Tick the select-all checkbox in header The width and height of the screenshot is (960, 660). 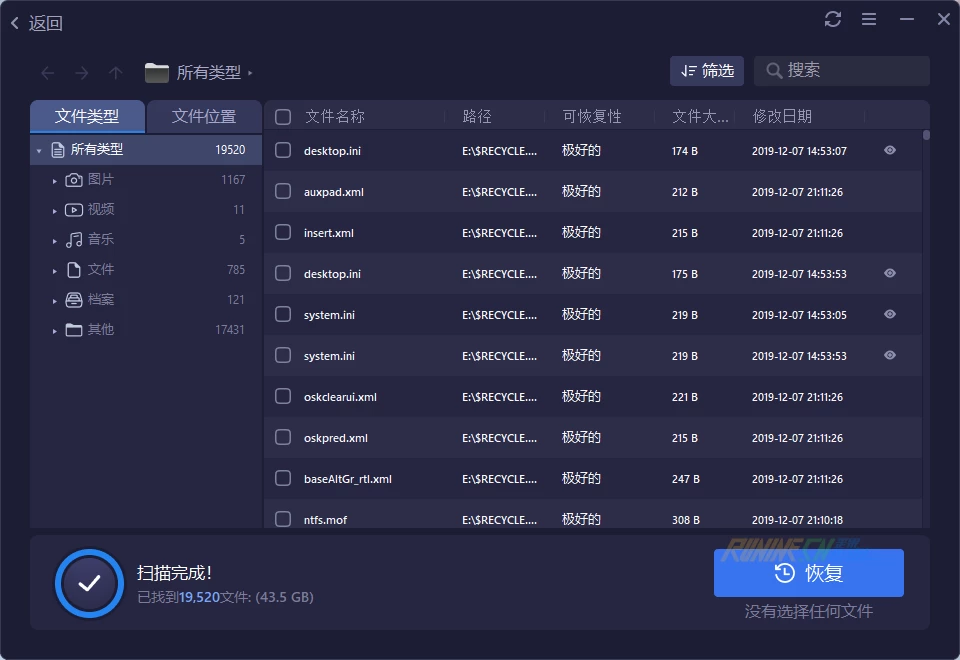283,117
